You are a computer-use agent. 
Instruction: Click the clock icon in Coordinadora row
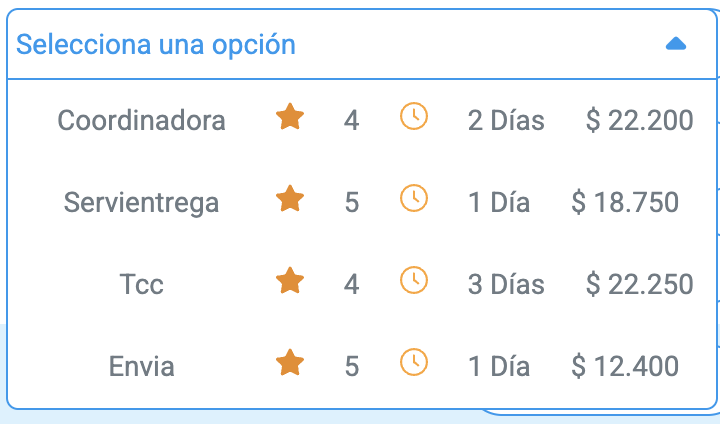[x=414, y=116]
